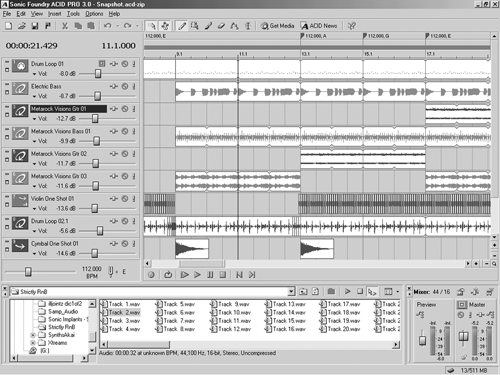Click the Preview fader in the Mixer
This screenshot has width=500, height=375.
(x=422, y=340)
